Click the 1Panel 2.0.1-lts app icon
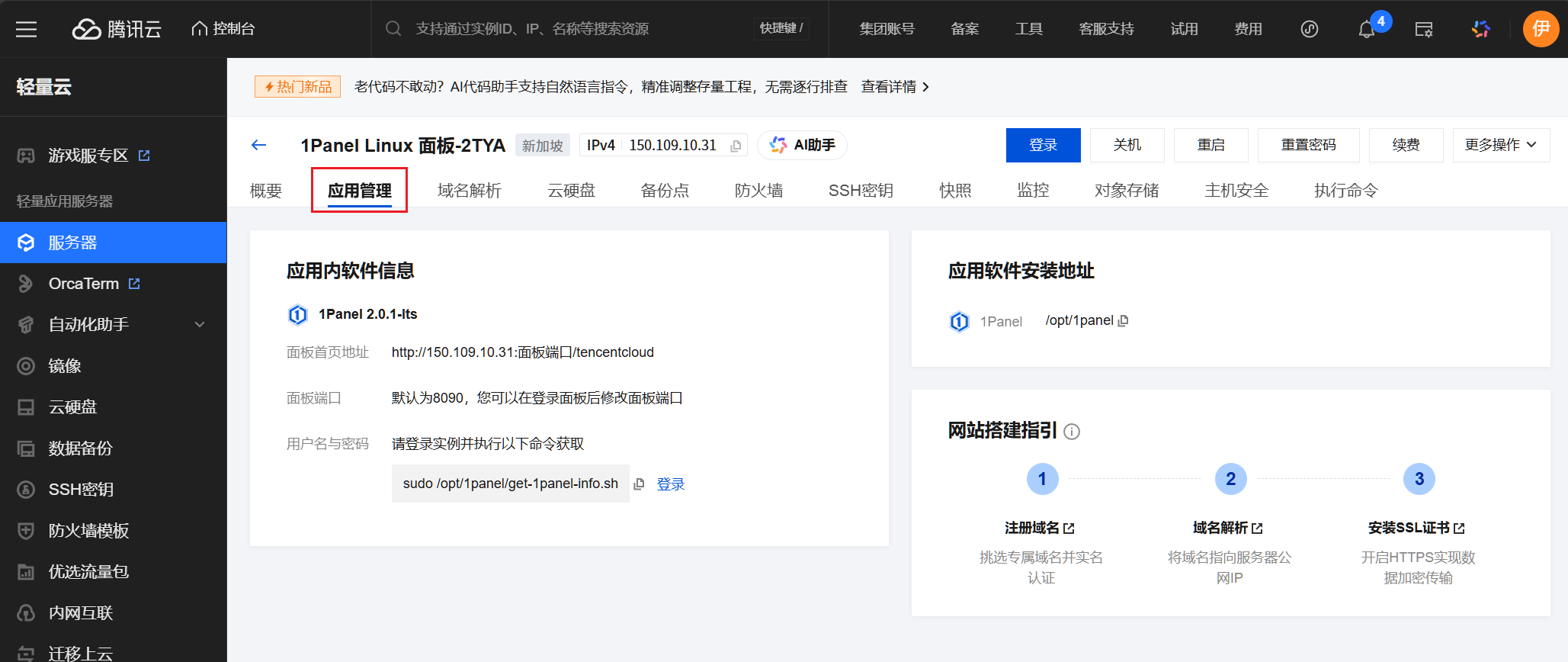 [297, 314]
